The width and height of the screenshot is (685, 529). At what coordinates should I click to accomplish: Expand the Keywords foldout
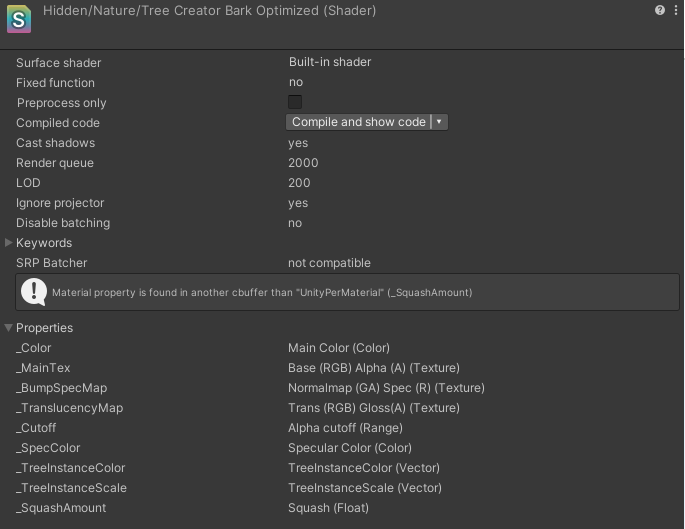click(x=9, y=243)
